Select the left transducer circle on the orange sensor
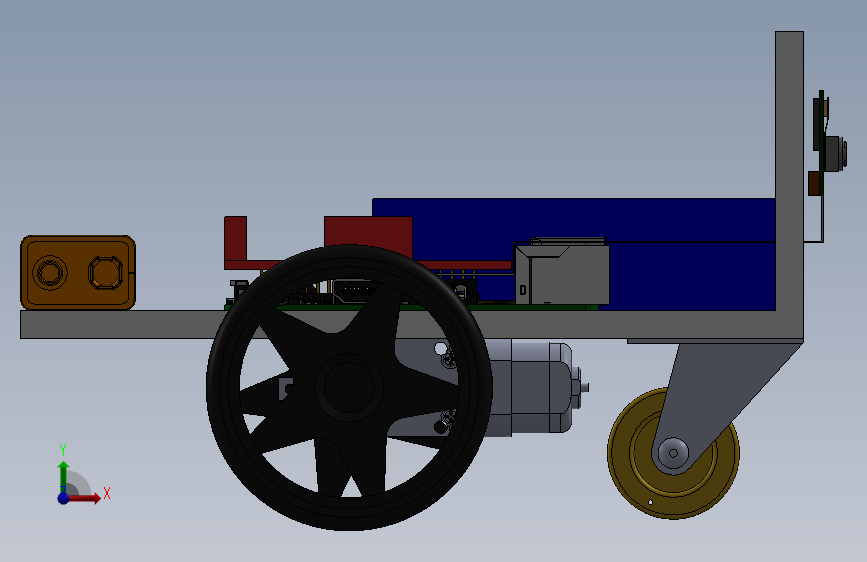Image resolution: width=867 pixels, height=562 pixels. (x=50, y=273)
